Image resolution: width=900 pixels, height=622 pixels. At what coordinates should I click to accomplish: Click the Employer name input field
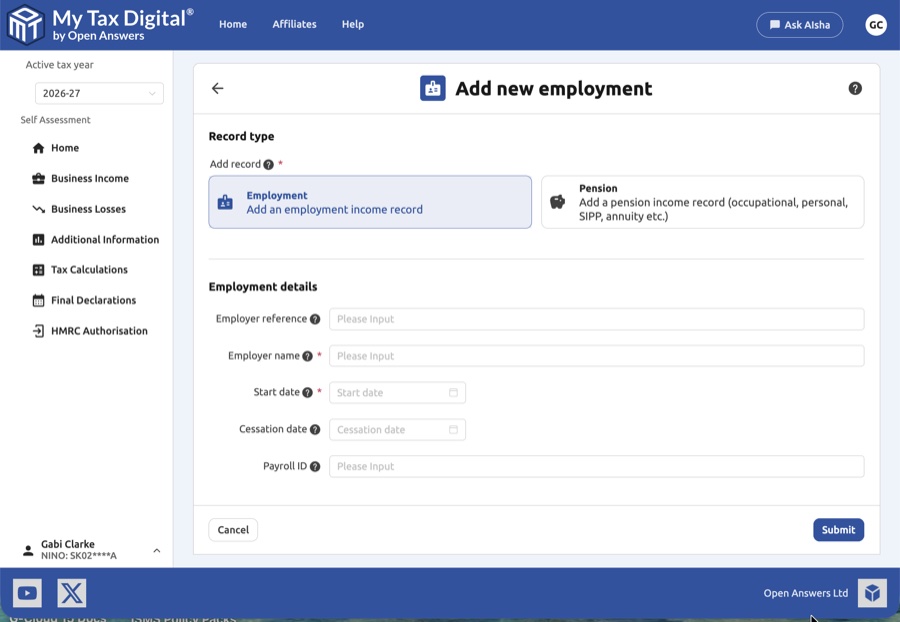click(x=597, y=355)
